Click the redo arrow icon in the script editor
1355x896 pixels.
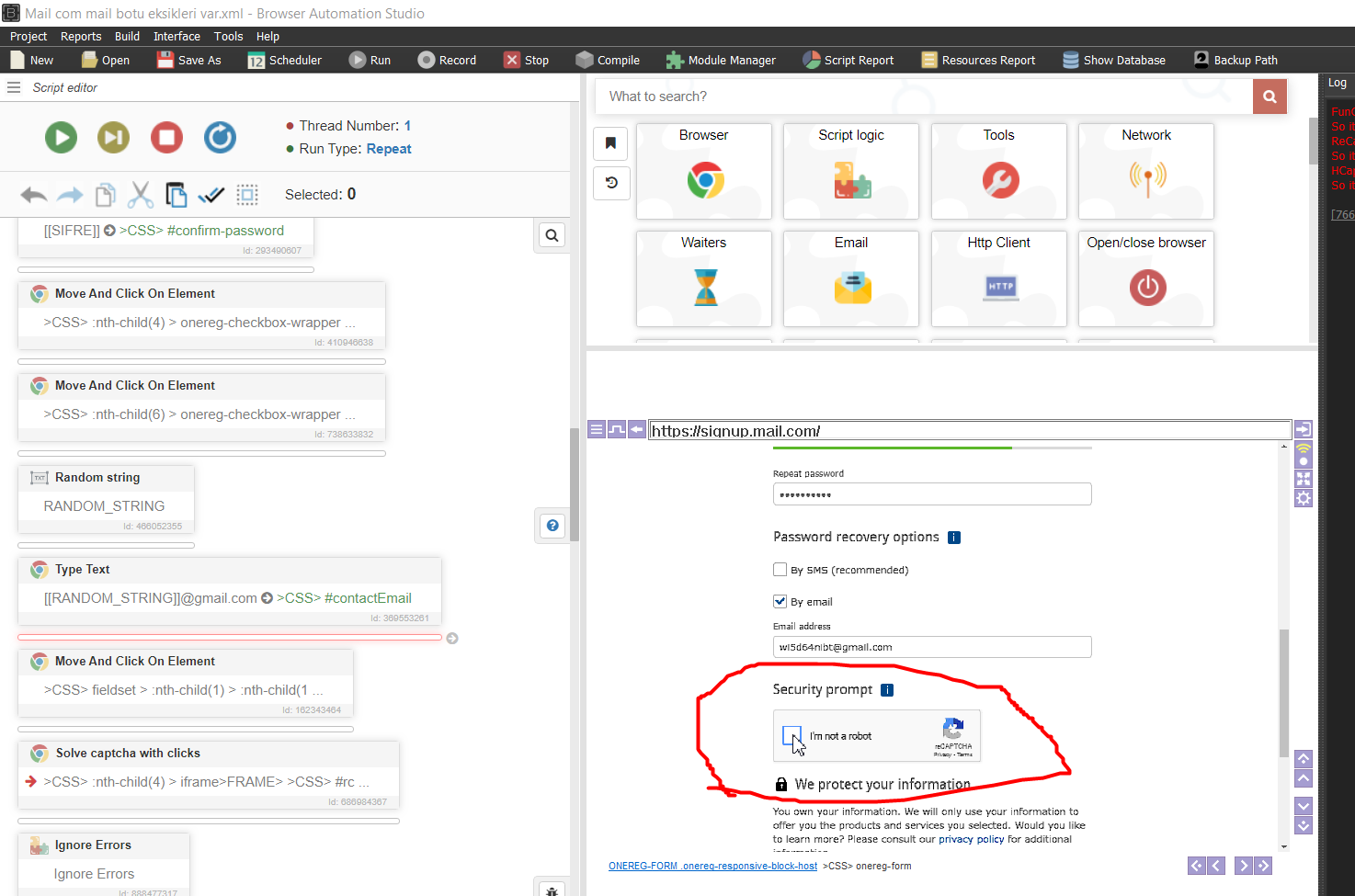click(x=70, y=195)
